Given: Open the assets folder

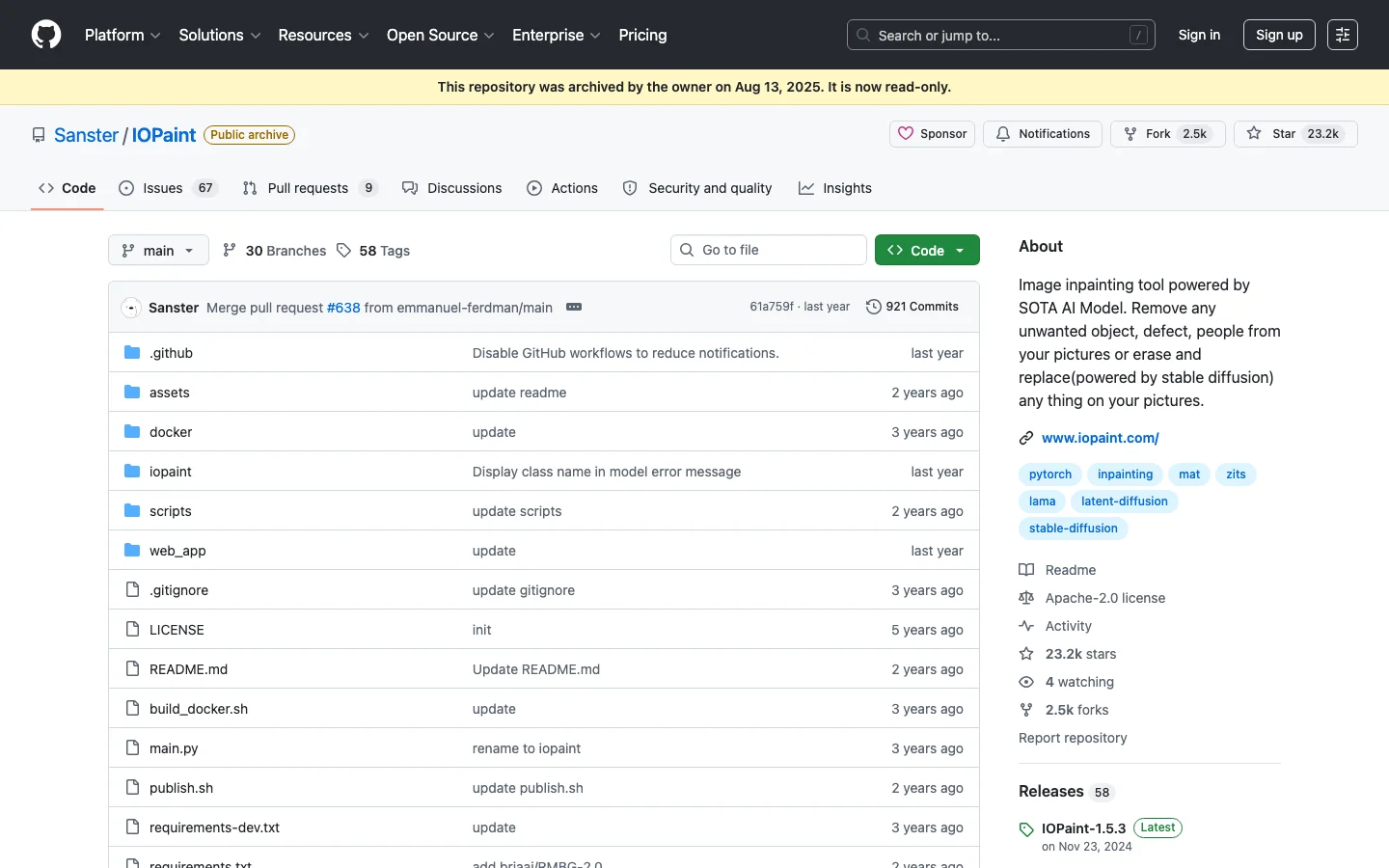Looking at the screenshot, I should coord(170,393).
